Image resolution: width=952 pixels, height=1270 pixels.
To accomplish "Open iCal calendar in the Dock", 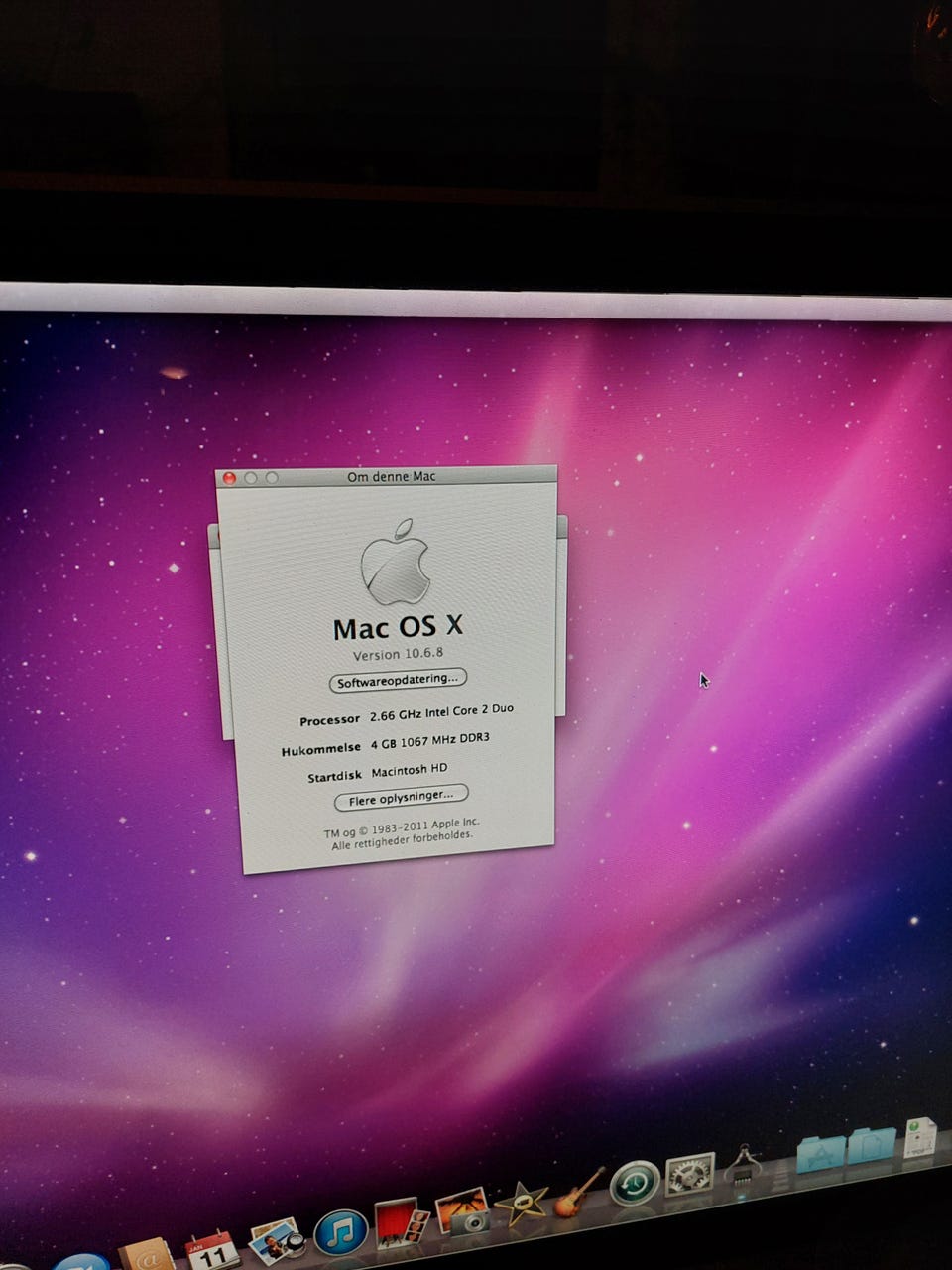I will (x=212, y=1249).
